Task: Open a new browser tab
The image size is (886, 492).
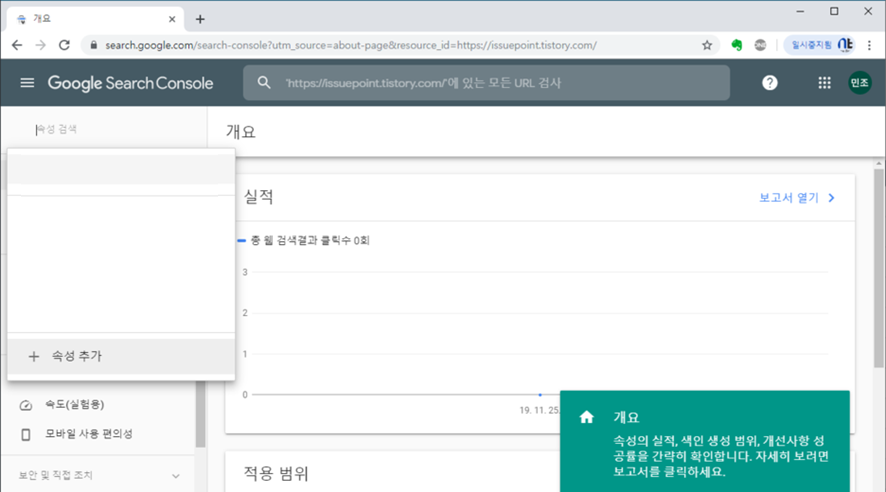Action: (x=200, y=19)
